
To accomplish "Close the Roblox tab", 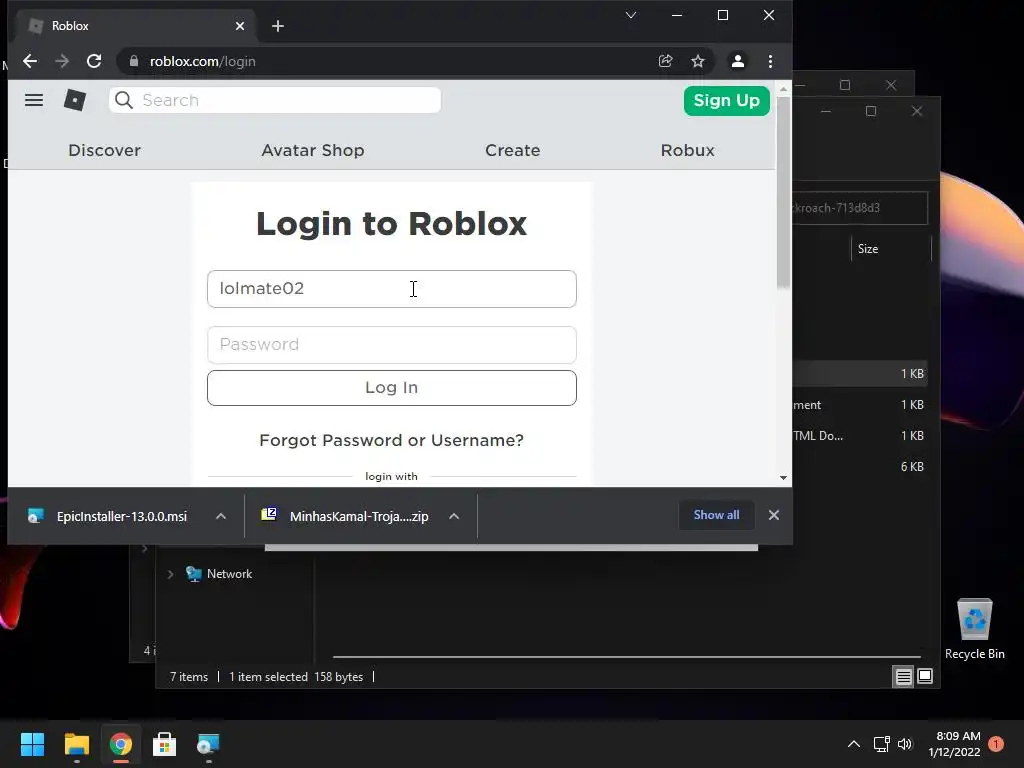I will coord(240,26).
